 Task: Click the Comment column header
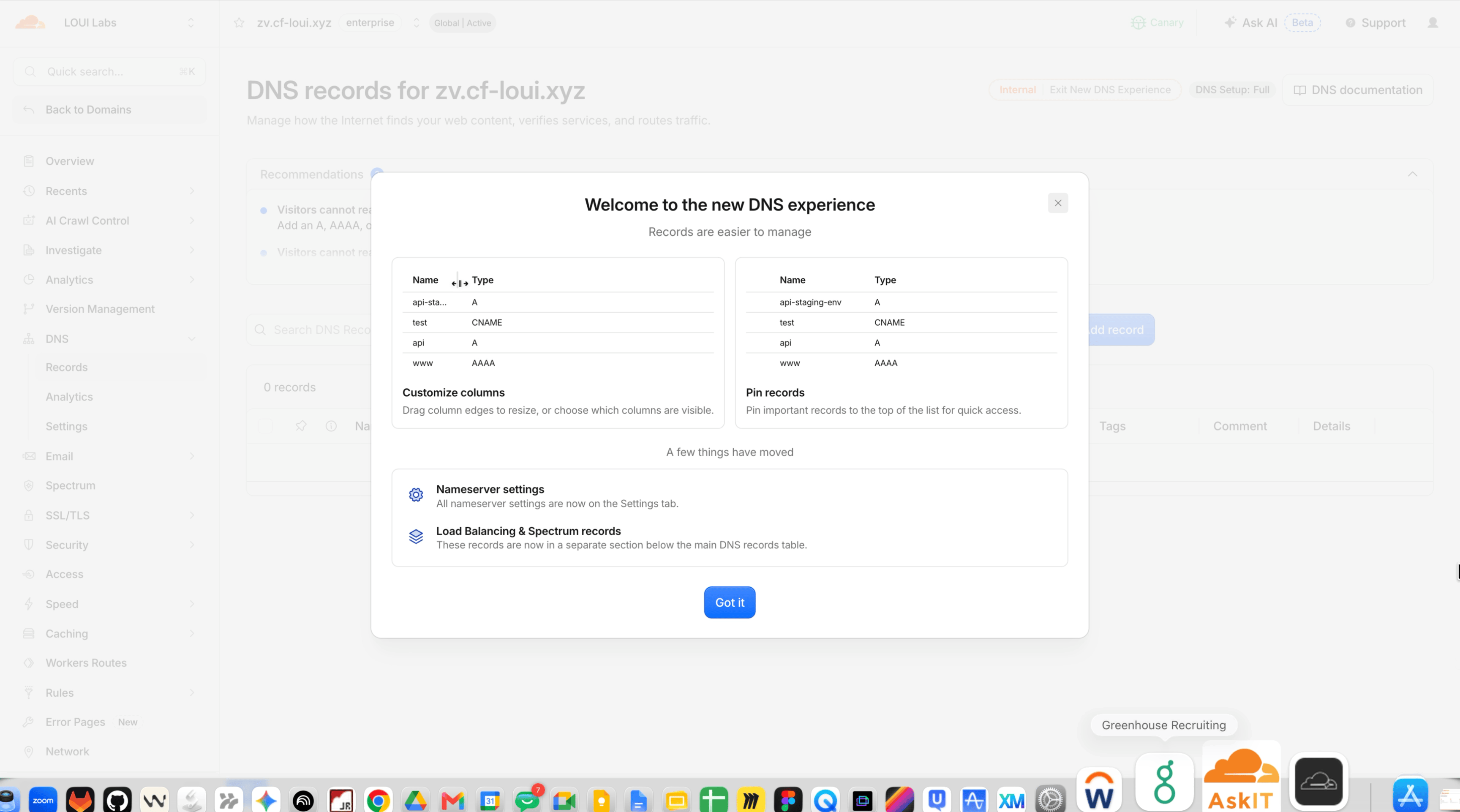1239,426
